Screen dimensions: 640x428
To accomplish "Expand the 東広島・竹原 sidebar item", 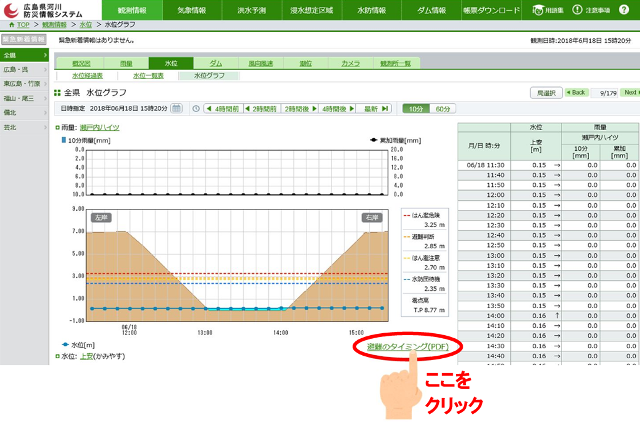I will coord(22,85).
